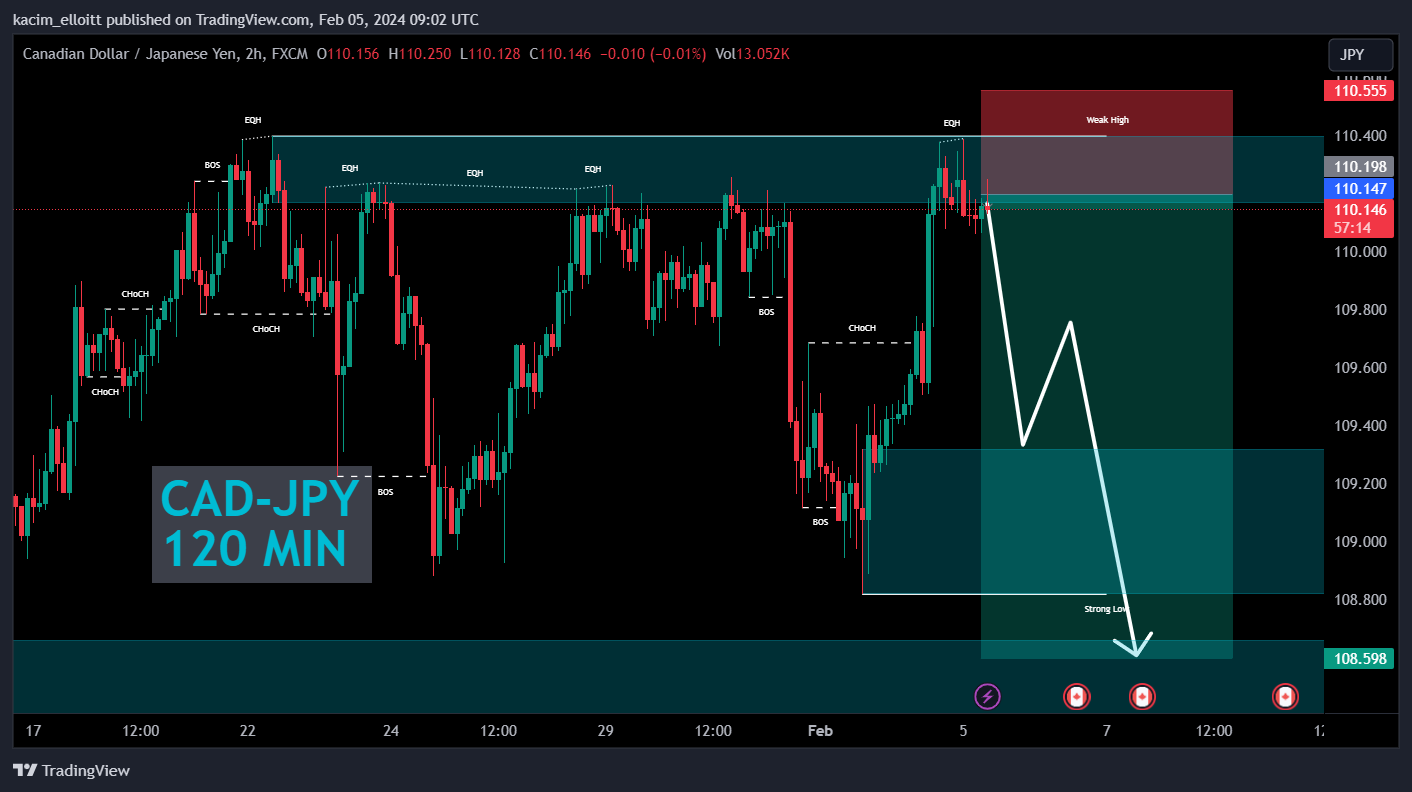Click the 109.600 price axis value

(x=1359, y=368)
